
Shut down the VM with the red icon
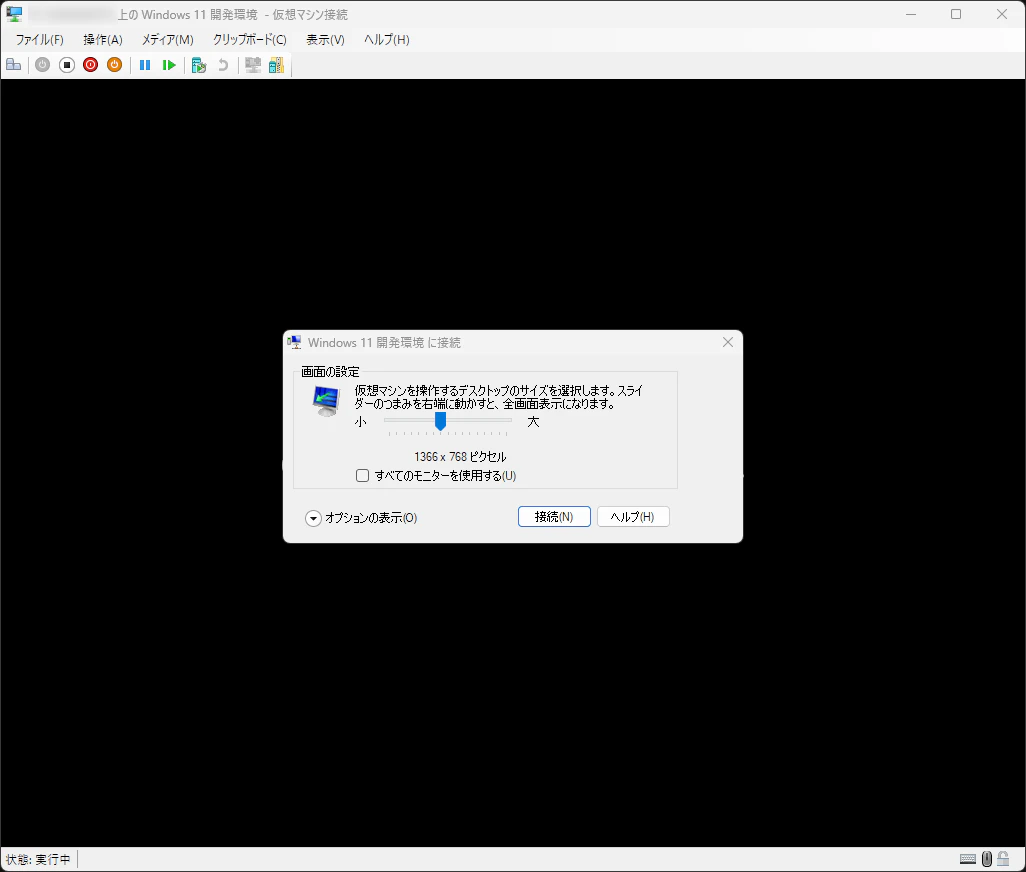pos(90,65)
